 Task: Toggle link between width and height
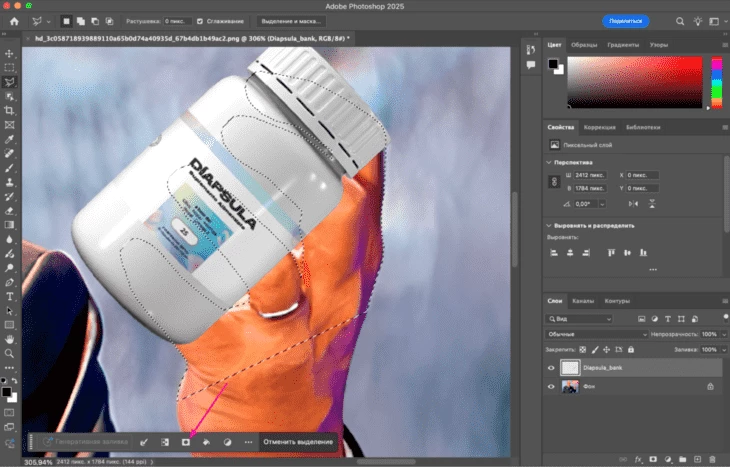[x=554, y=182]
